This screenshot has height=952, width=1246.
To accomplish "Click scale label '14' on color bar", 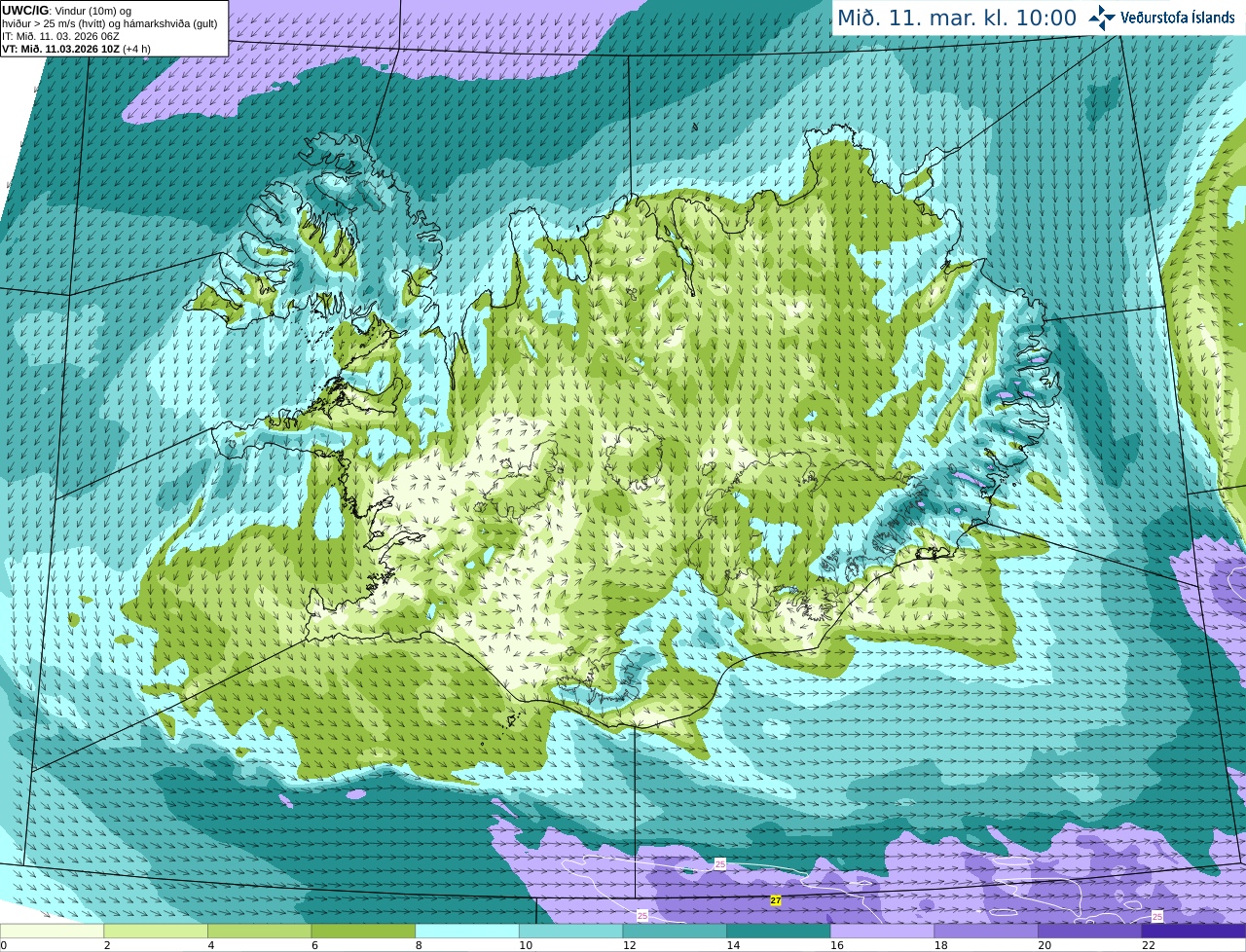I will [733, 945].
